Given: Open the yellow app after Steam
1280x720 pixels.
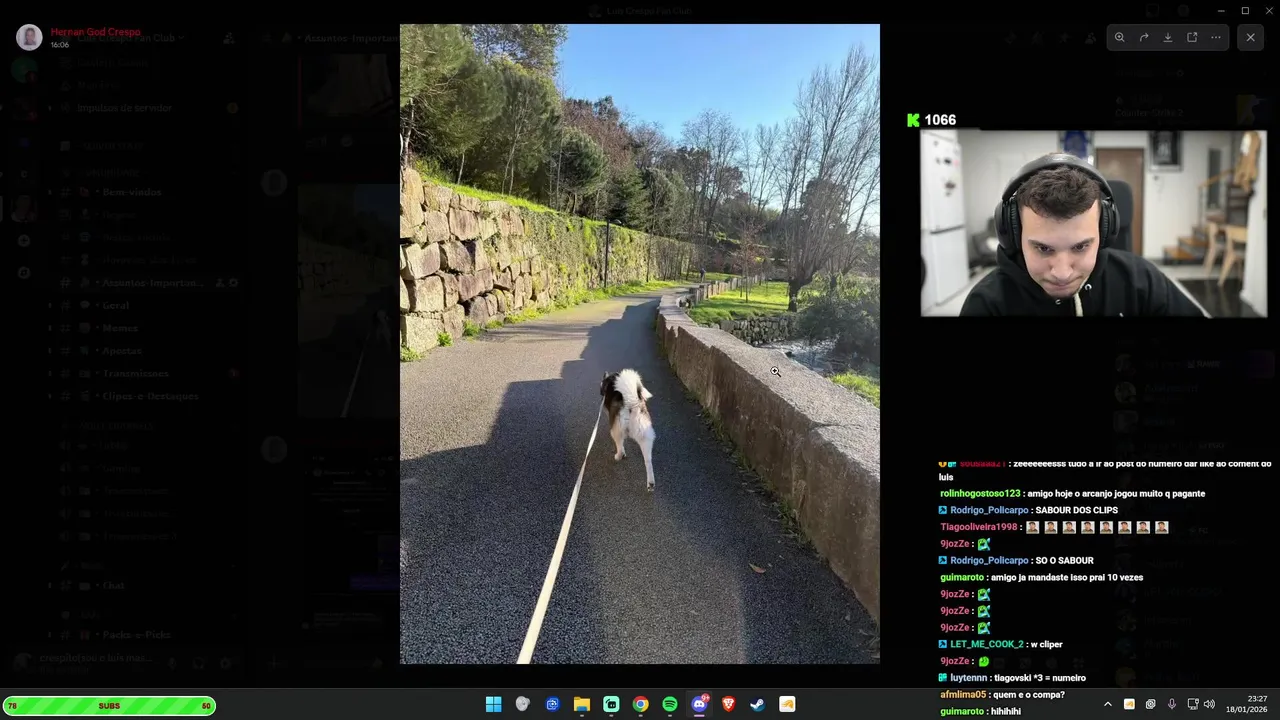Looking at the screenshot, I should [787, 705].
